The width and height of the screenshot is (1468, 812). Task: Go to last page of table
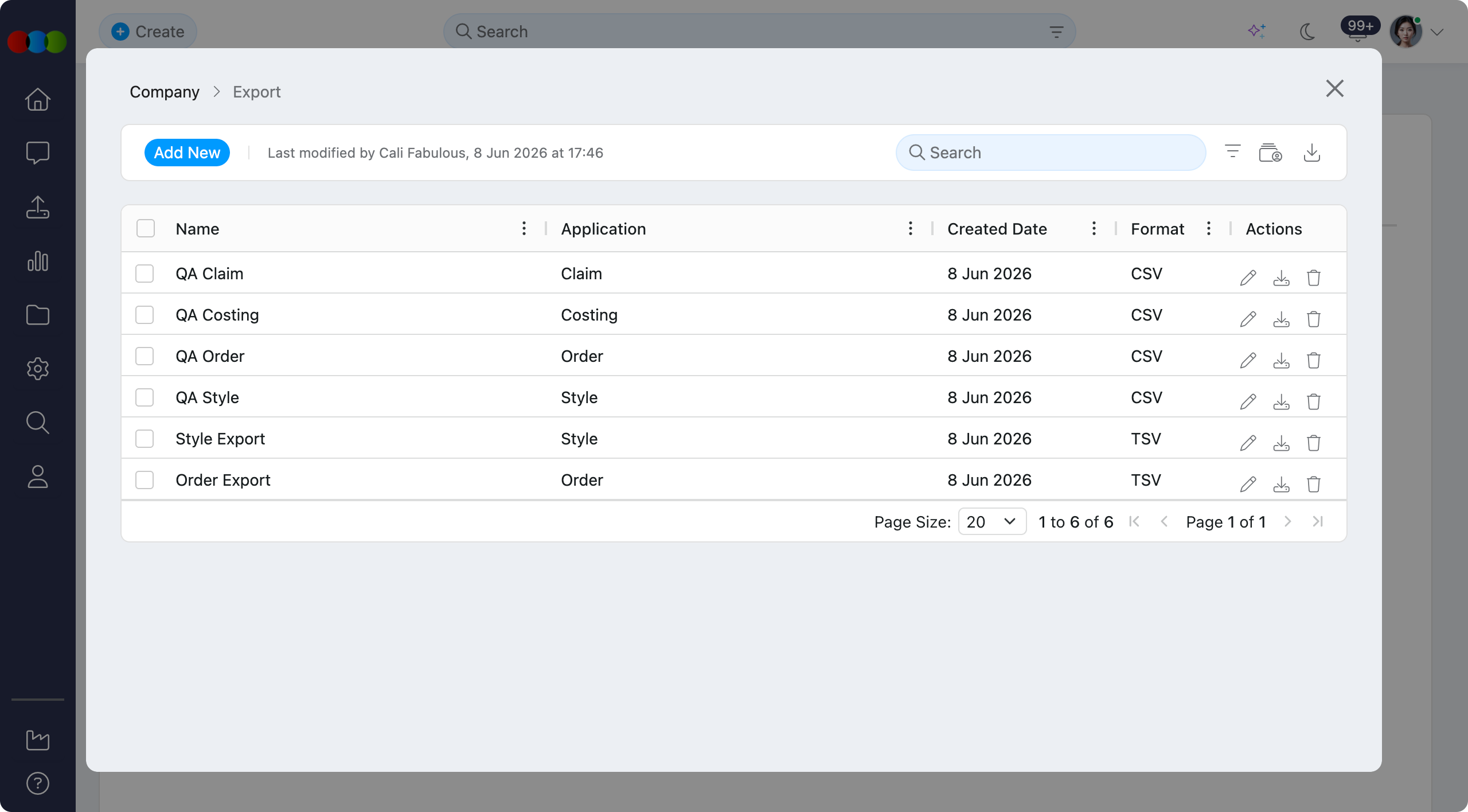click(x=1318, y=521)
